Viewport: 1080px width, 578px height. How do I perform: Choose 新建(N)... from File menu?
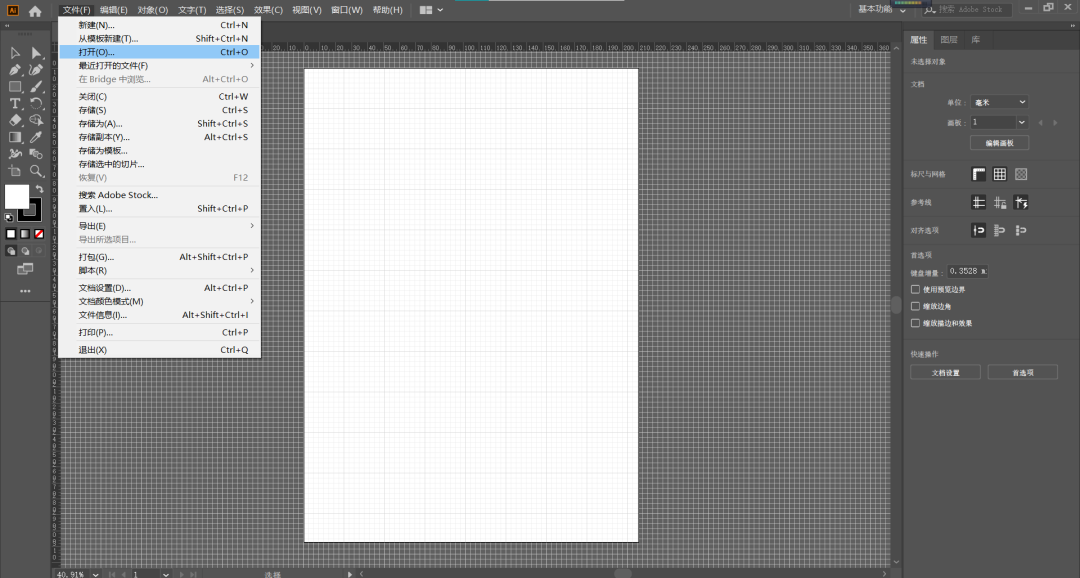coord(160,25)
